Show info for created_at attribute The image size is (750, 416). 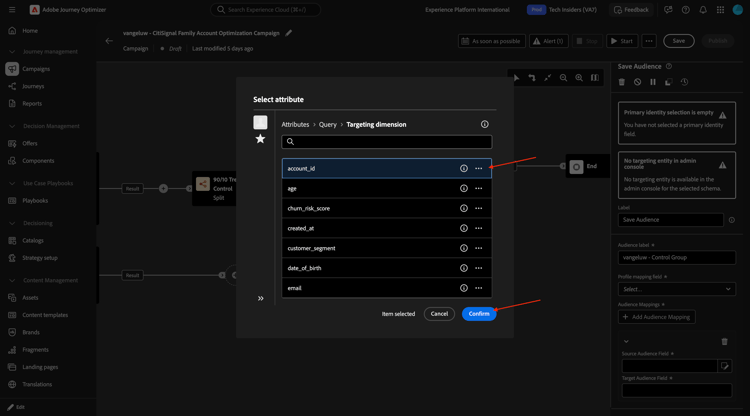463,228
